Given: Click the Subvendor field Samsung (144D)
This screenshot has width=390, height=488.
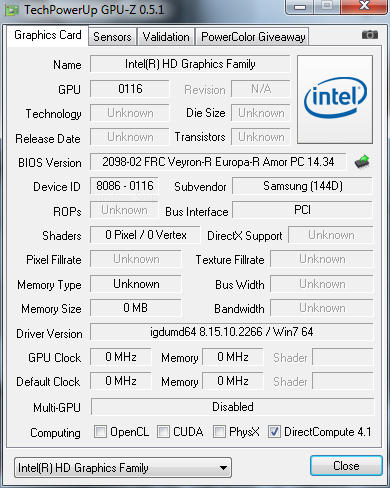Looking at the screenshot, I should [x=302, y=186].
